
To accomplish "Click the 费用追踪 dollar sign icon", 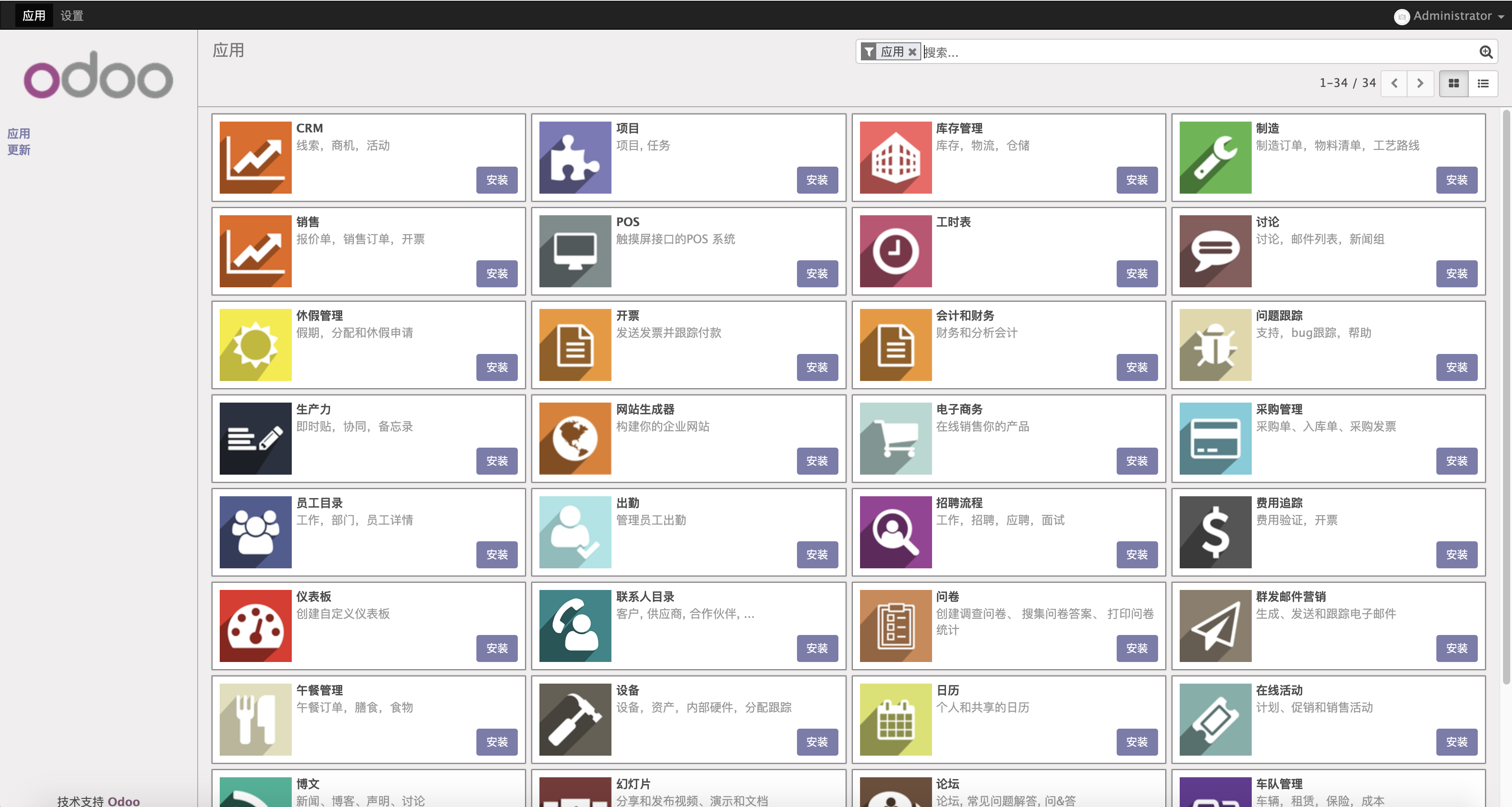I will 1215,532.
